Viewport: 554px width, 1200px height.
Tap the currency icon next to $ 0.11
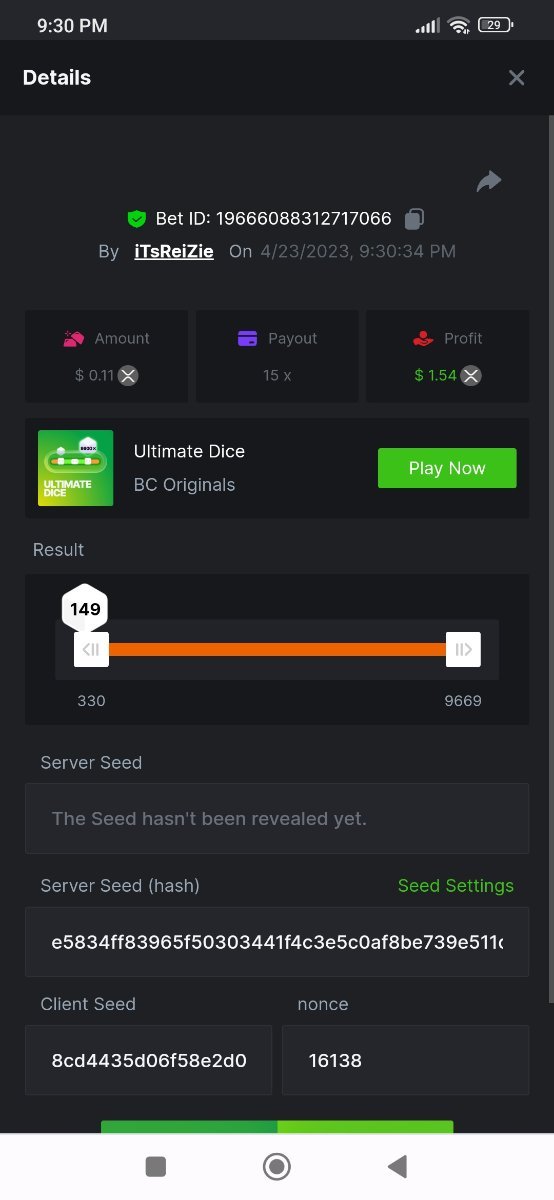point(128,376)
